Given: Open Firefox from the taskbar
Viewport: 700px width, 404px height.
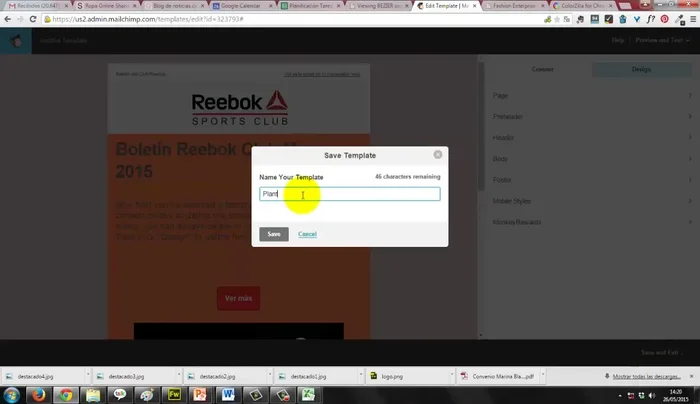Looking at the screenshot, I should (x=40, y=394).
